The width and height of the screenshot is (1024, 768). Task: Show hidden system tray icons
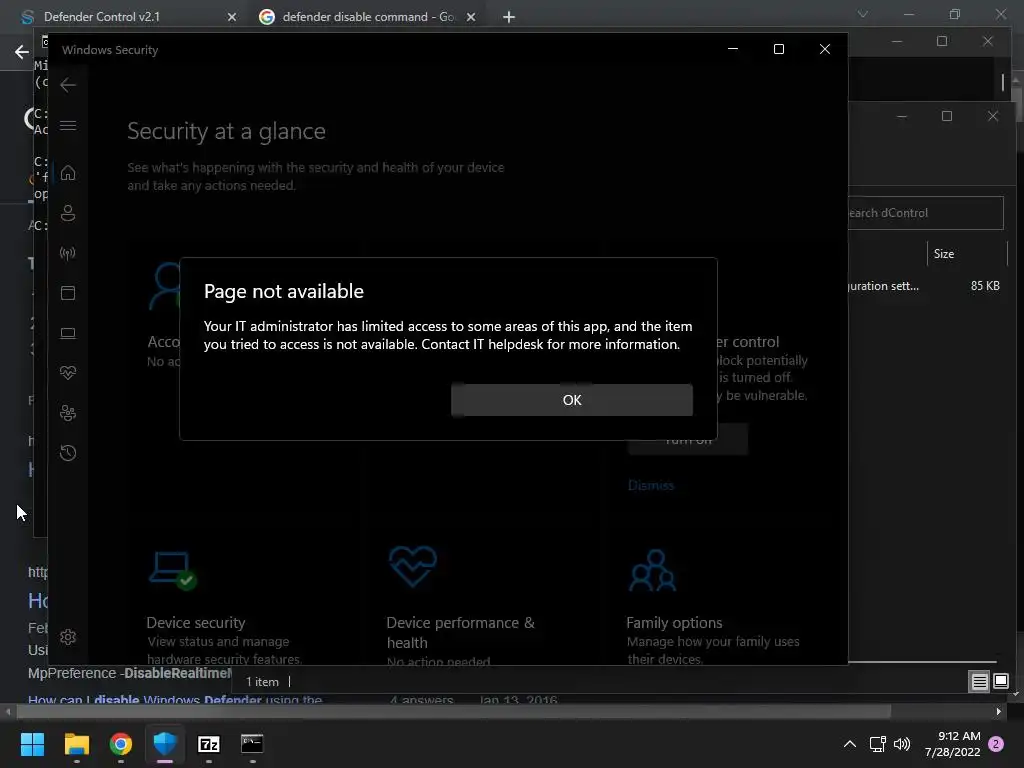pos(850,744)
